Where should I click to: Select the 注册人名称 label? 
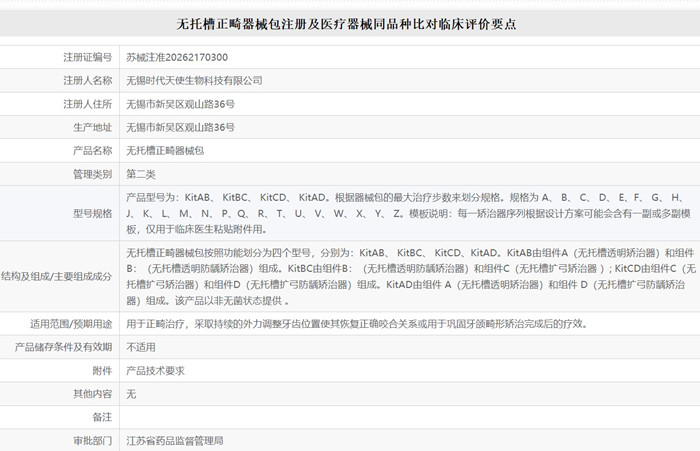click(88, 80)
